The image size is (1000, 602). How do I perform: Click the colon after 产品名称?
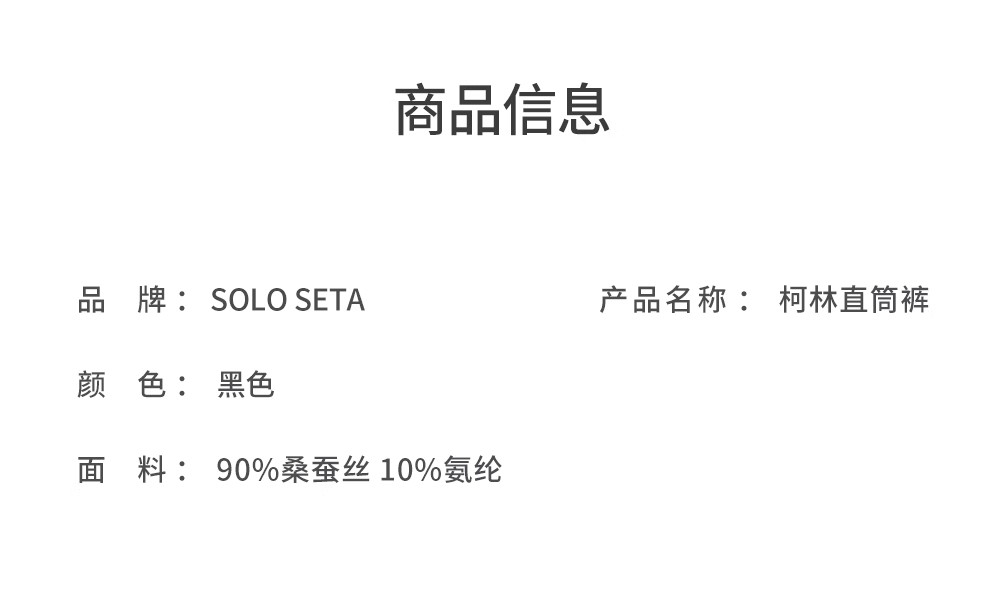tap(743, 302)
